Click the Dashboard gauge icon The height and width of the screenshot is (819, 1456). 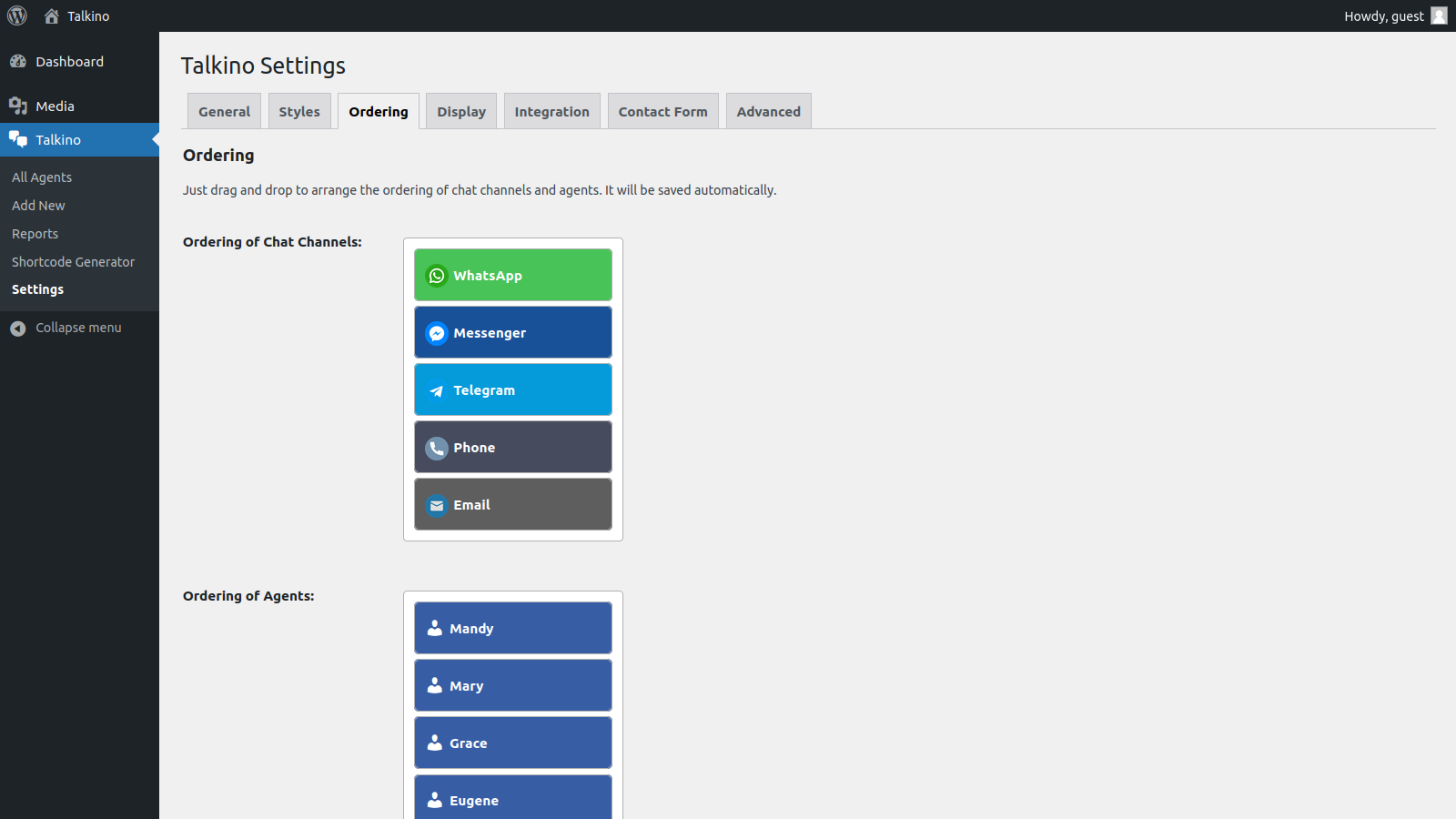(18, 61)
